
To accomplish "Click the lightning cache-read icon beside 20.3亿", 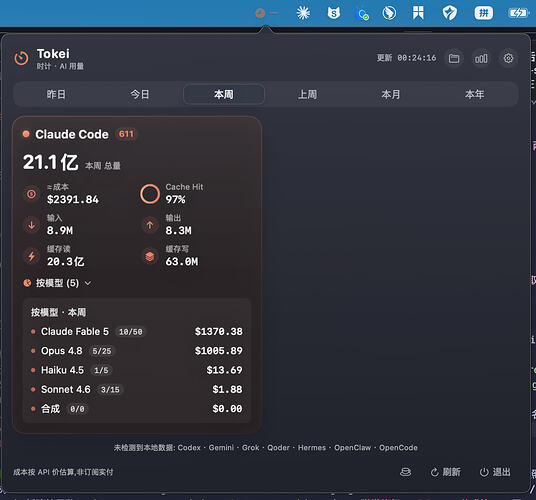I will 31,256.
